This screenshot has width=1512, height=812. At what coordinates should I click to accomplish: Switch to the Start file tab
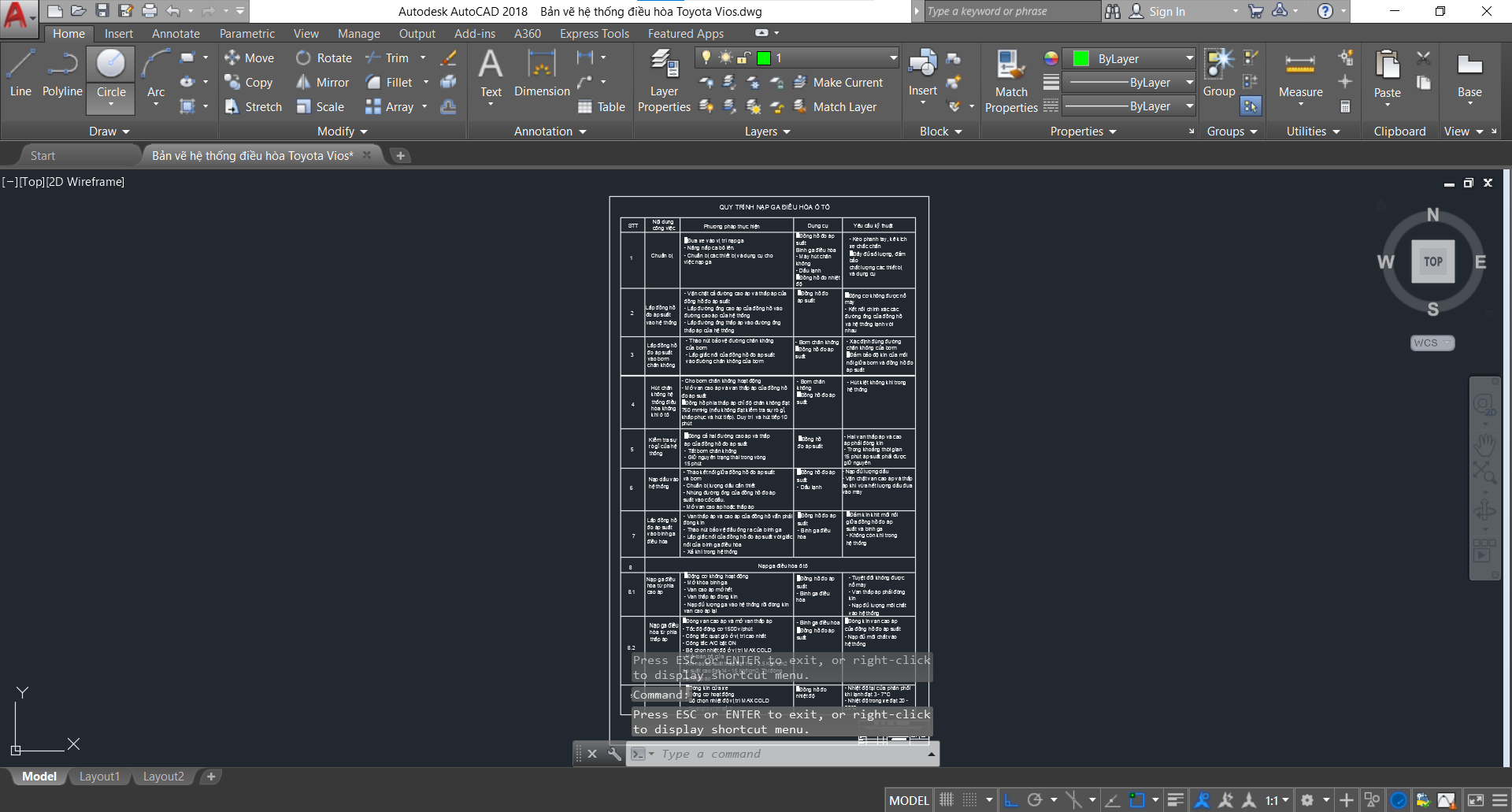[x=43, y=156]
